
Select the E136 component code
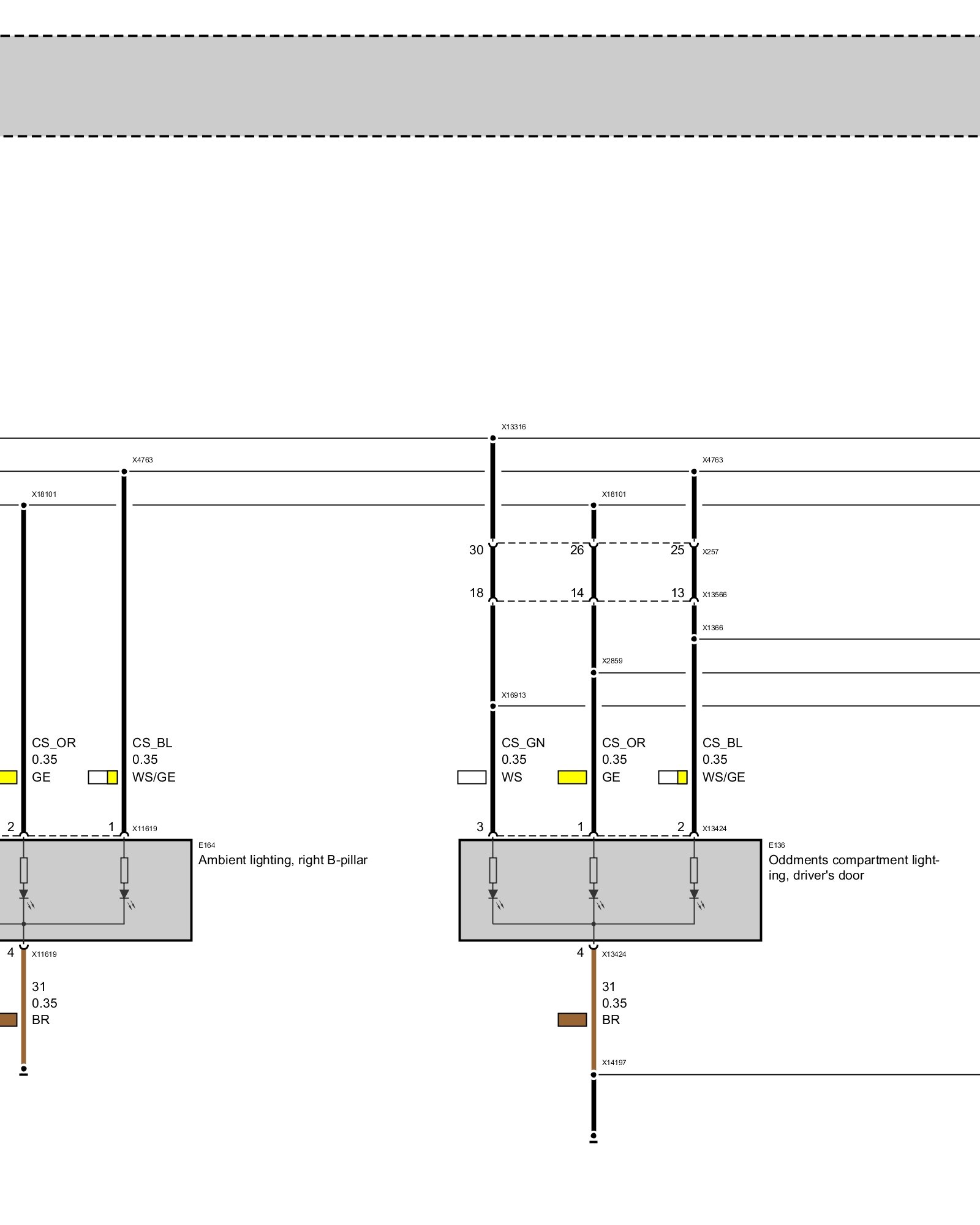(777, 845)
